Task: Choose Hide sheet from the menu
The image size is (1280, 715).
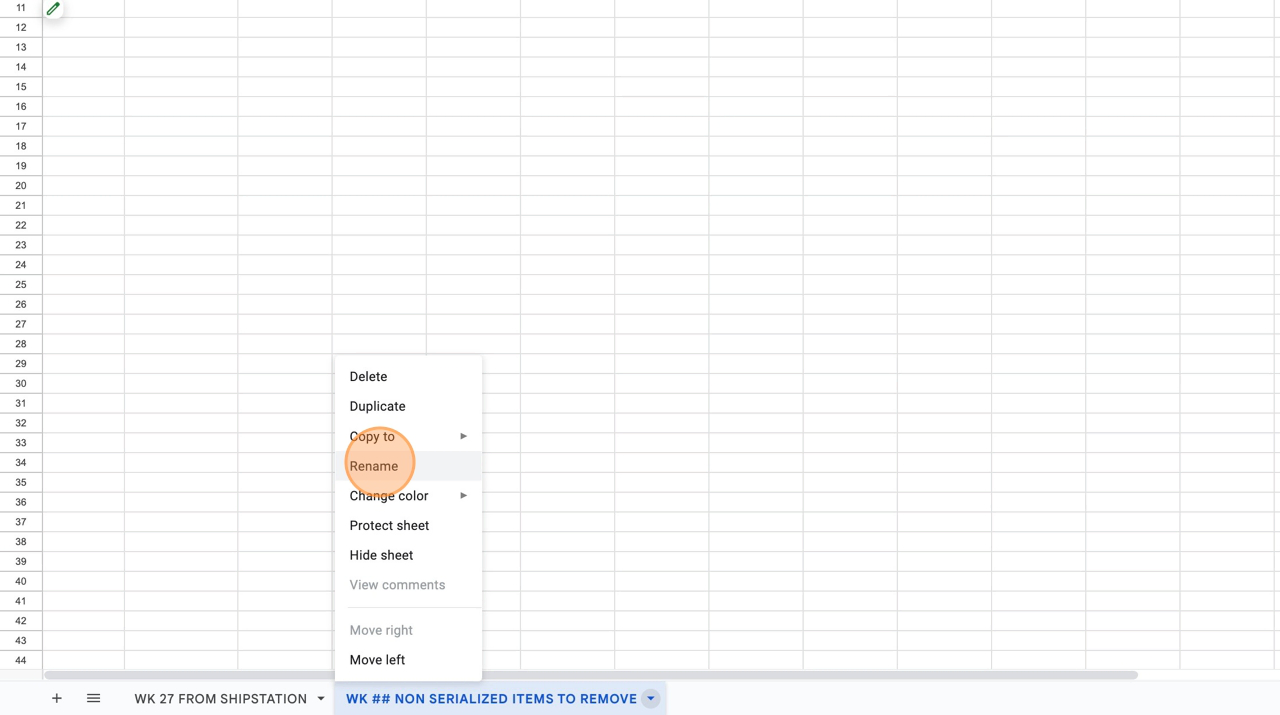Action: click(381, 555)
